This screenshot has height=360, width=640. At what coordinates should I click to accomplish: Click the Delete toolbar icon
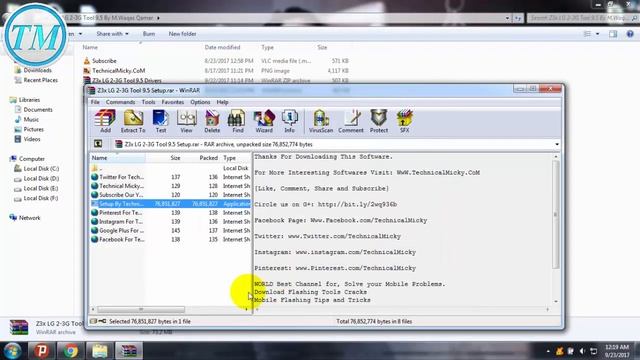coord(212,121)
